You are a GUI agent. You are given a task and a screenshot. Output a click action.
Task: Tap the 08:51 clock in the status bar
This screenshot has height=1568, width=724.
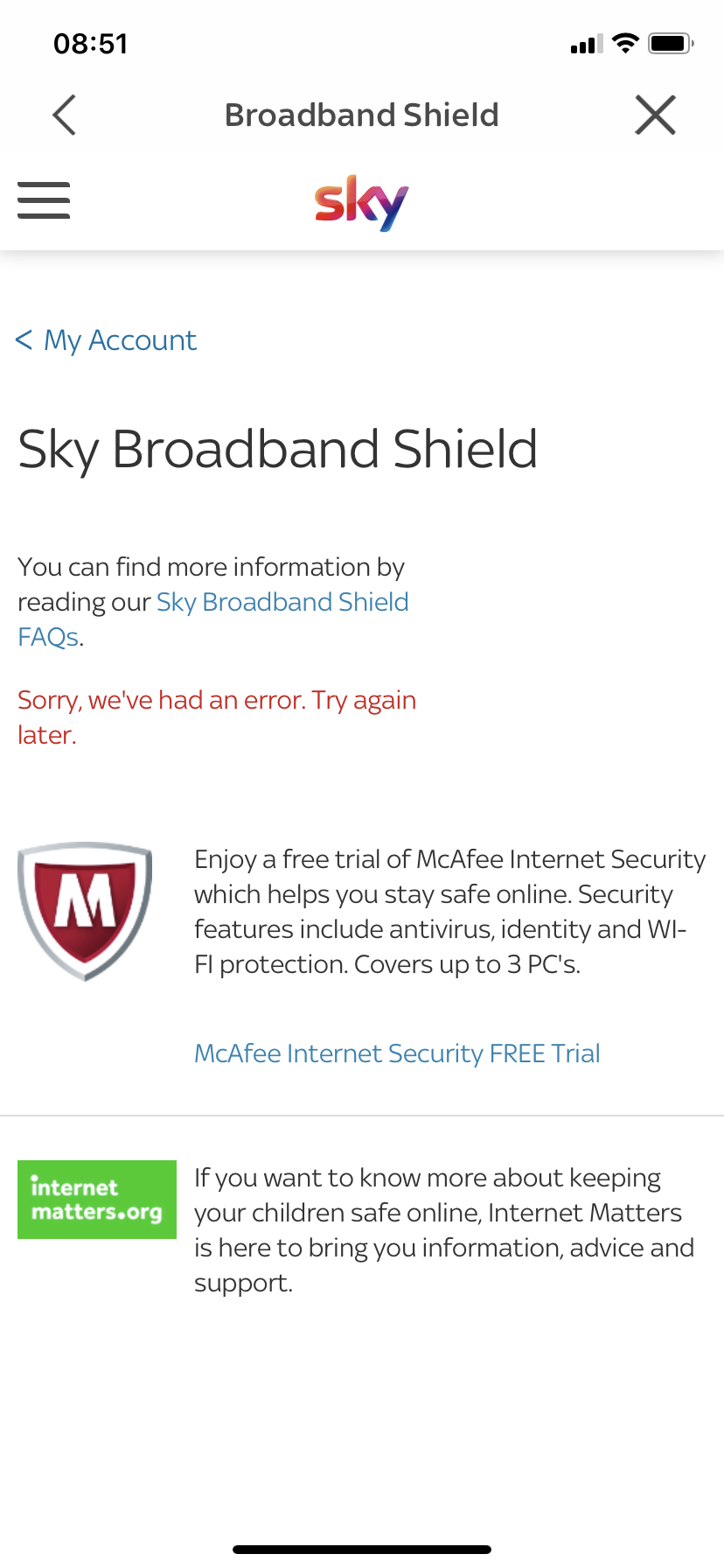pyautogui.click(x=91, y=43)
